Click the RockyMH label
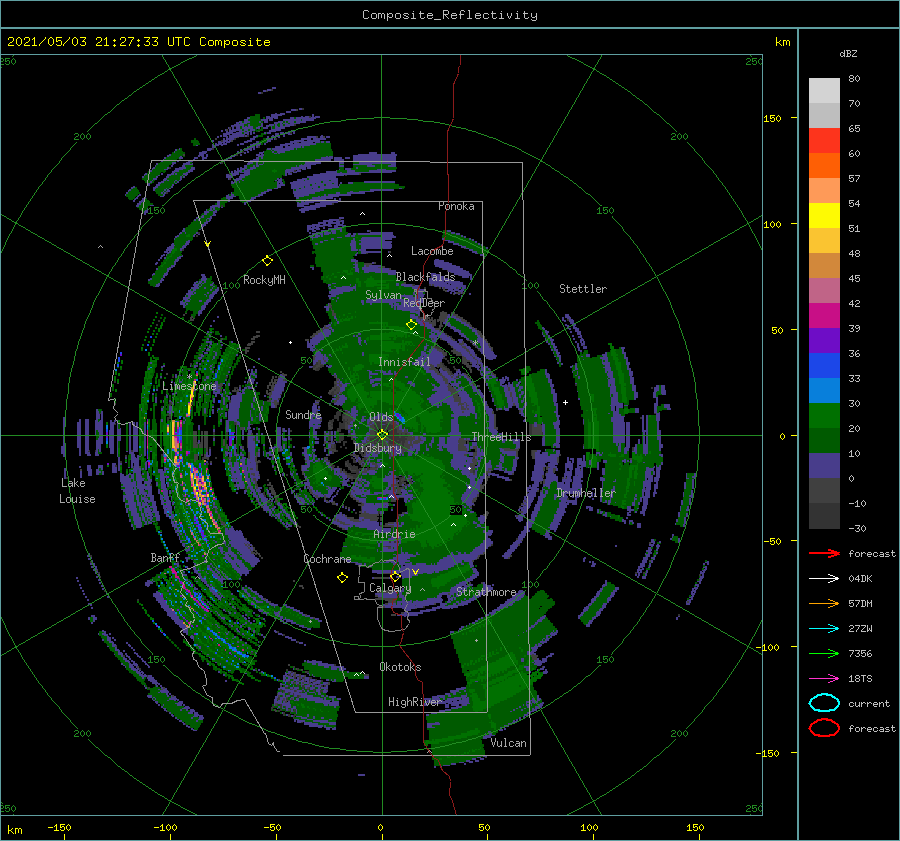The height and width of the screenshot is (841, 900). [264, 280]
